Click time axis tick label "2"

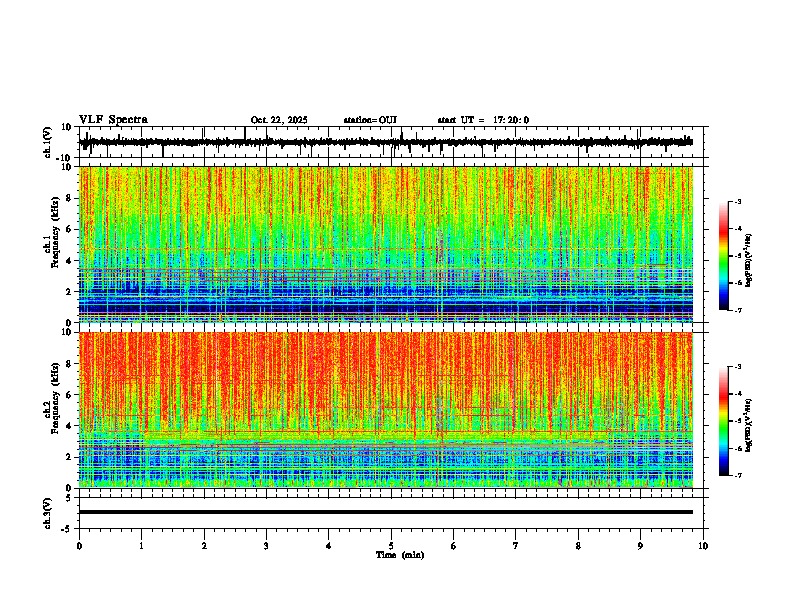tap(204, 546)
